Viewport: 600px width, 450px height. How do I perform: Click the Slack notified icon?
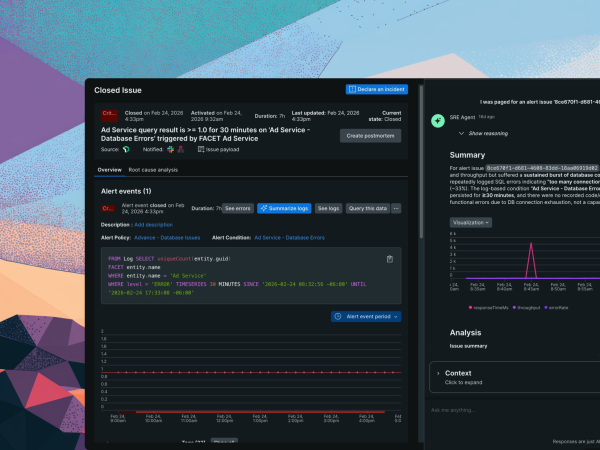point(170,150)
